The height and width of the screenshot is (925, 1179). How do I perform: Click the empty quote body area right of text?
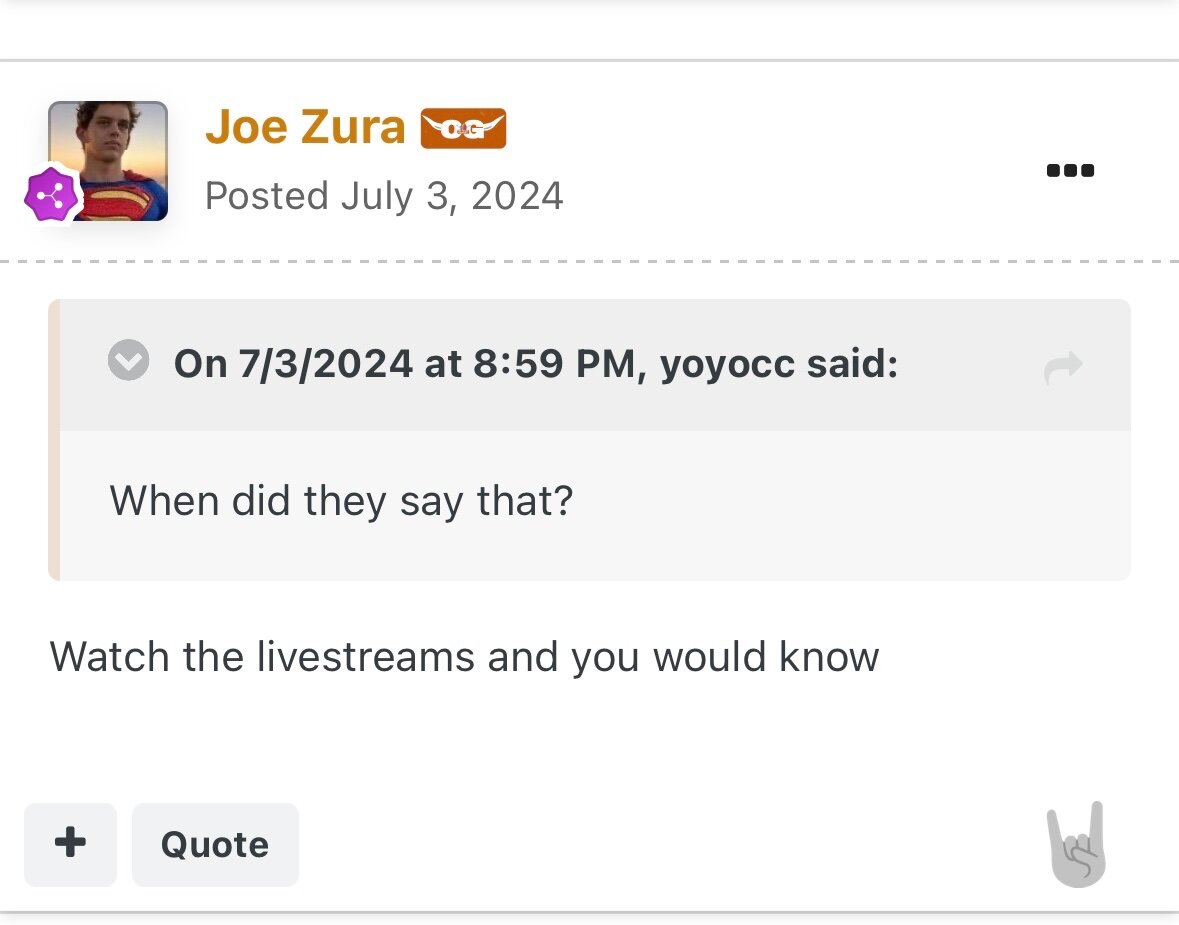click(x=850, y=502)
